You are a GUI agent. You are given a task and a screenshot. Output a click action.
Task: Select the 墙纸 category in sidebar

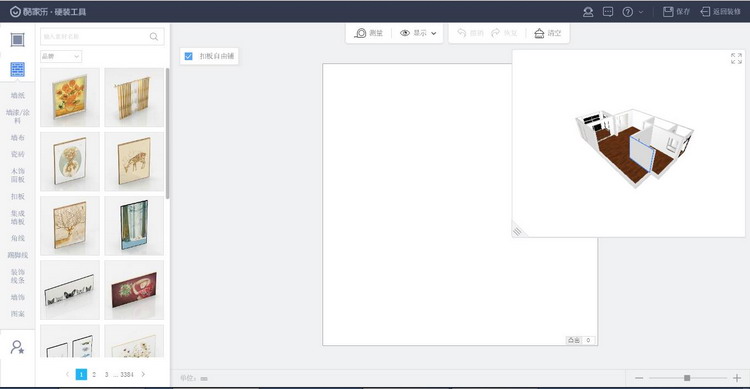18,95
